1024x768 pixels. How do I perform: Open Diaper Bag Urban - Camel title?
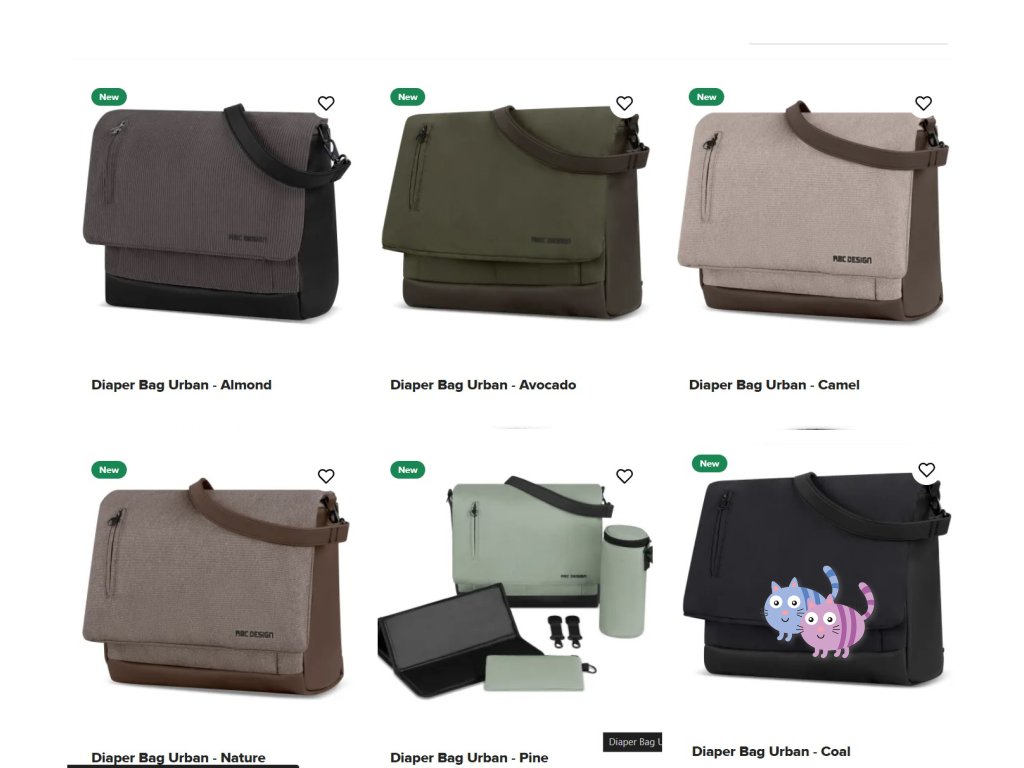pyautogui.click(x=774, y=385)
